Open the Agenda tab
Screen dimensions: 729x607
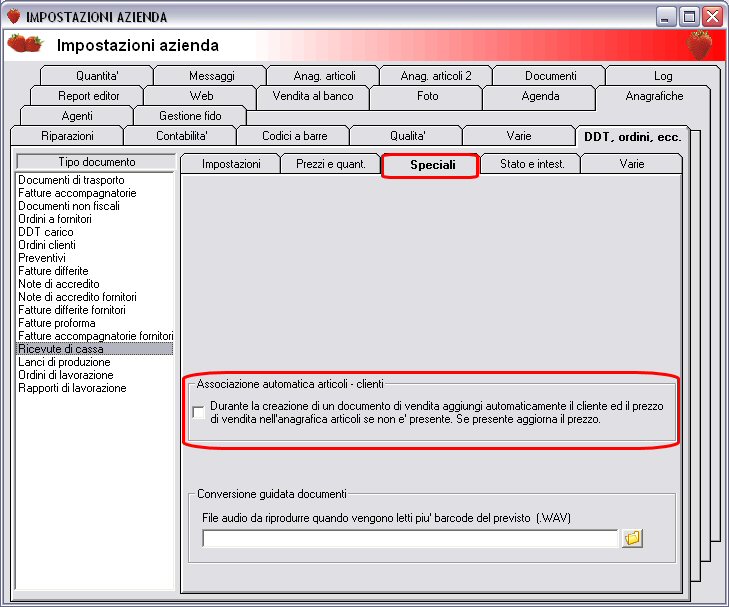click(x=540, y=96)
